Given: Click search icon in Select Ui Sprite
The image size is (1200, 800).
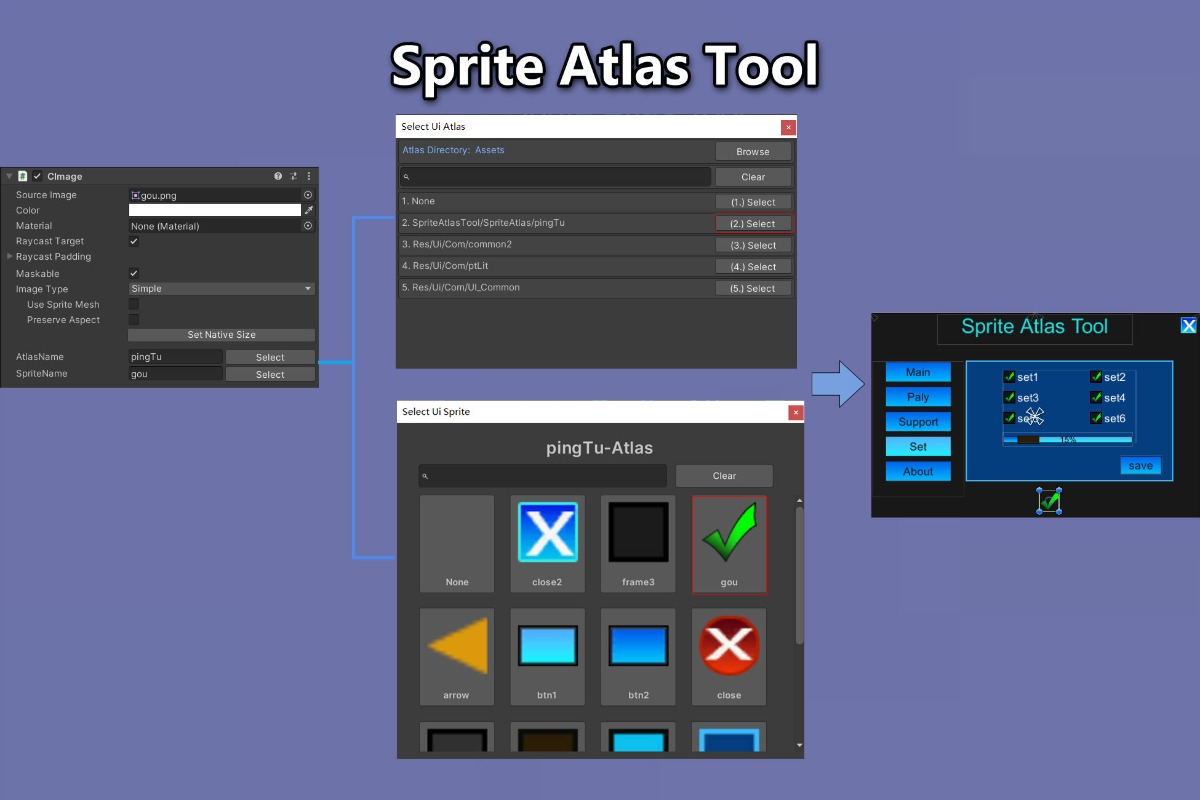Looking at the screenshot, I should coord(425,476).
